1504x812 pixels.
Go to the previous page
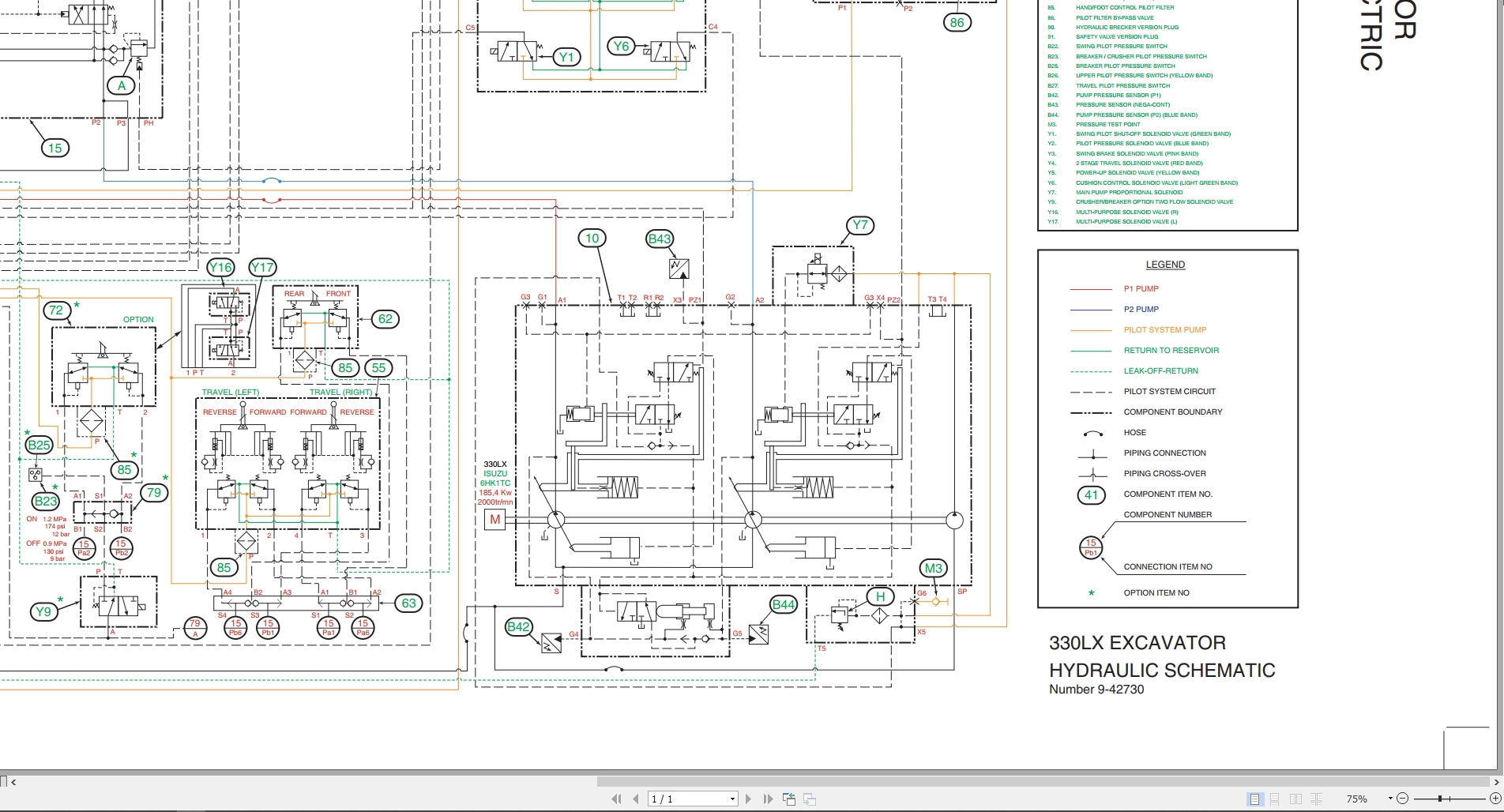click(x=636, y=799)
